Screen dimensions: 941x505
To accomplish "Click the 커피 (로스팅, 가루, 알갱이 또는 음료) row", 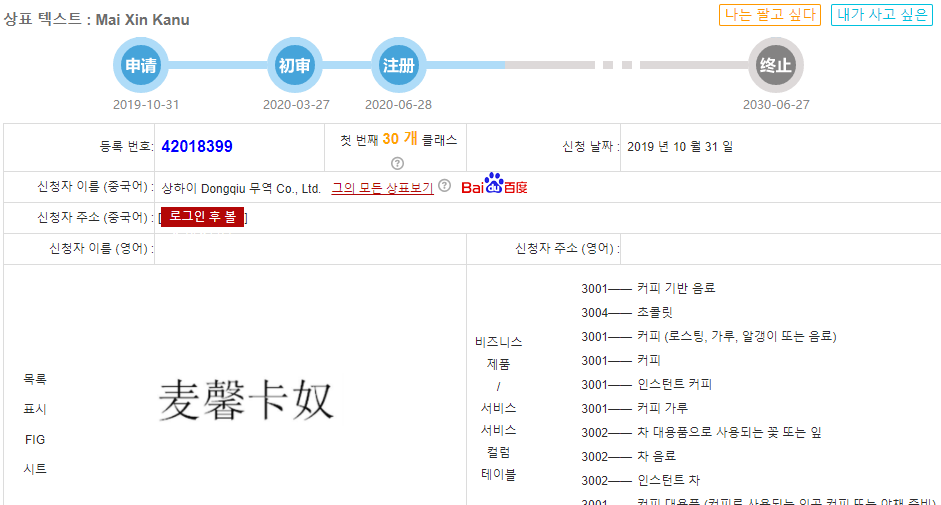I will click(x=709, y=336).
